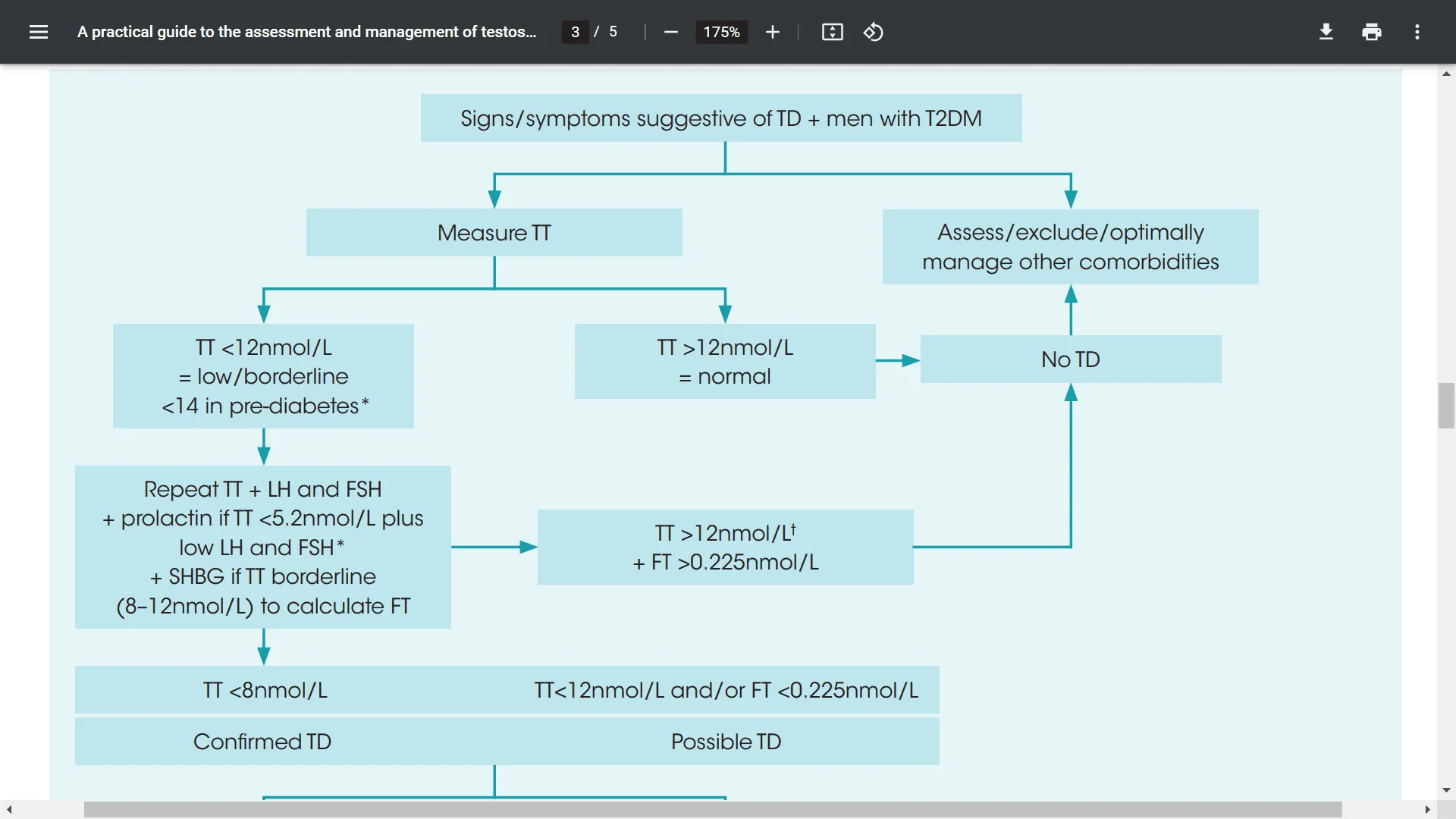Click 'Repeat TT + LH and FSH' box

click(x=263, y=547)
